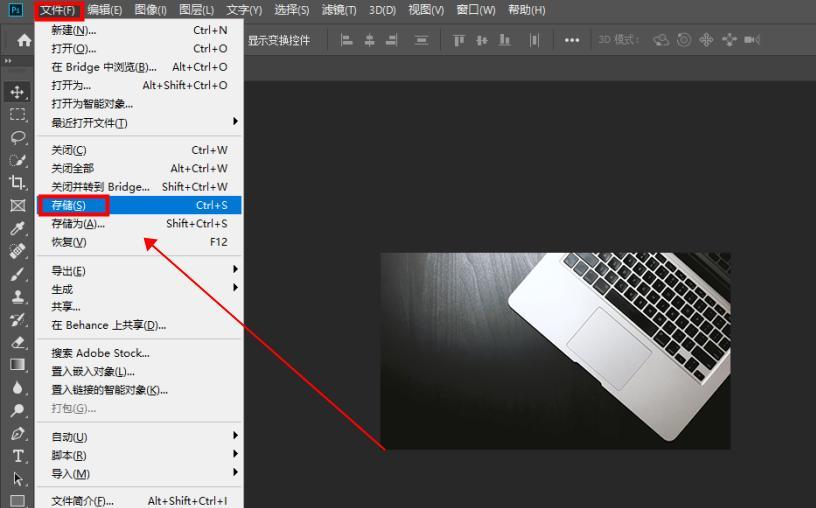Select the Pen tool
Image resolution: width=816 pixels, height=508 pixels.
tap(17, 433)
